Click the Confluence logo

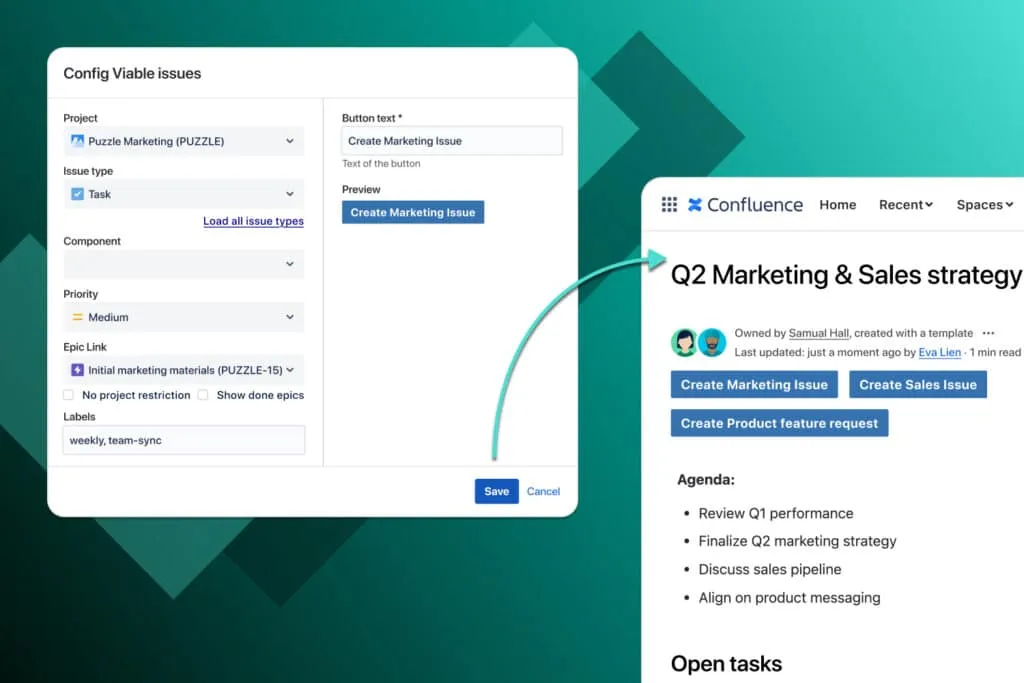click(745, 204)
